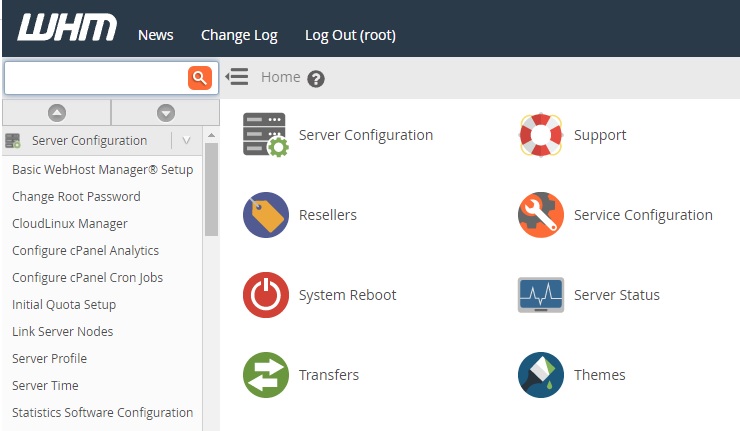The image size is (740, 431).
Task: Open the Server Configuration icon tile
Action: [x=265, y=135]
